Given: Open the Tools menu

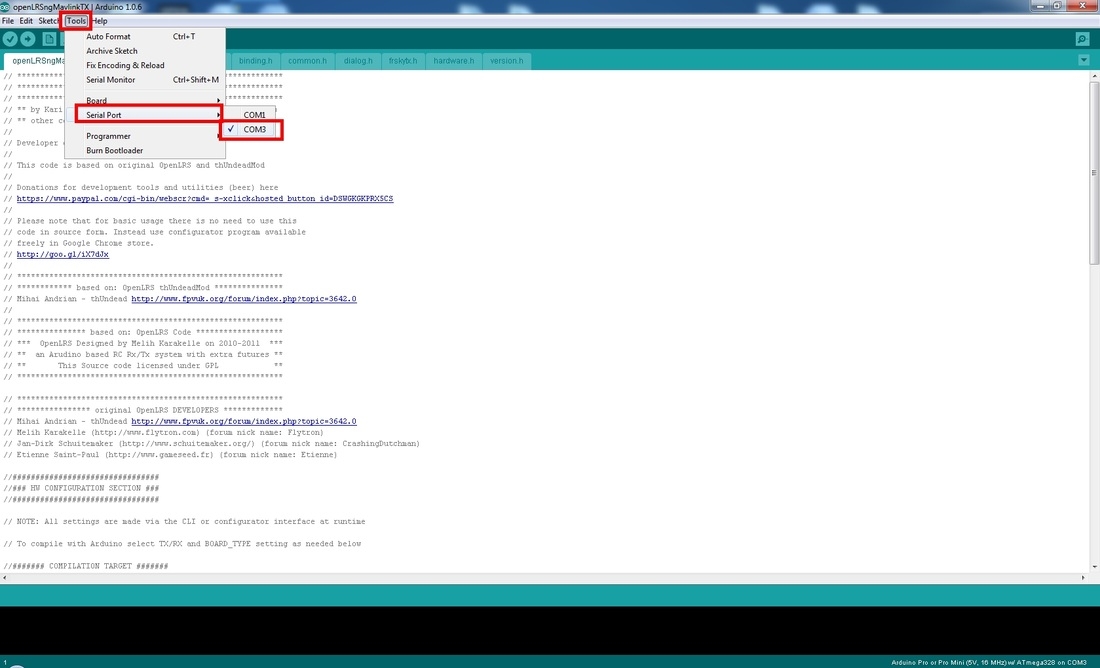Looking at the screenshot, I should 76,21.
